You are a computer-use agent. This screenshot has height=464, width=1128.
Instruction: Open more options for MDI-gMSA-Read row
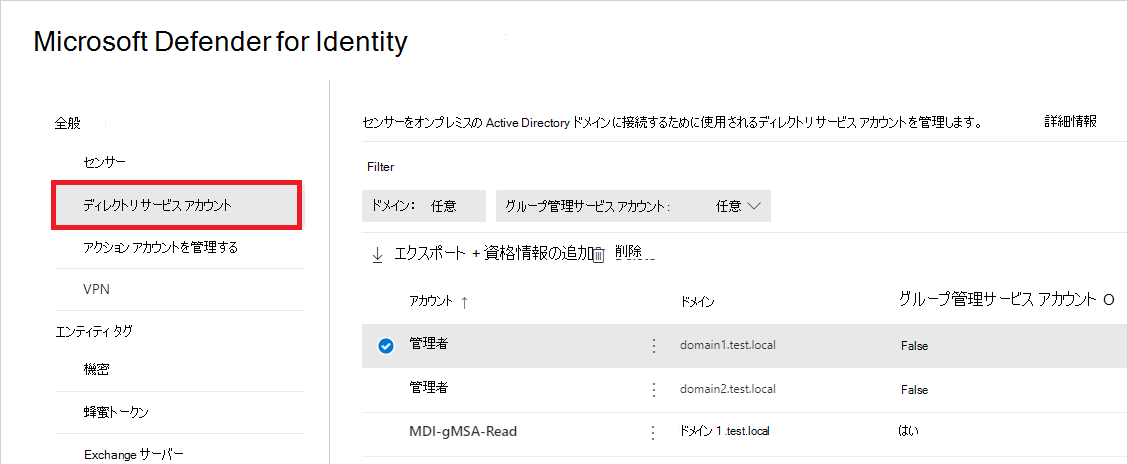[653, 432]
